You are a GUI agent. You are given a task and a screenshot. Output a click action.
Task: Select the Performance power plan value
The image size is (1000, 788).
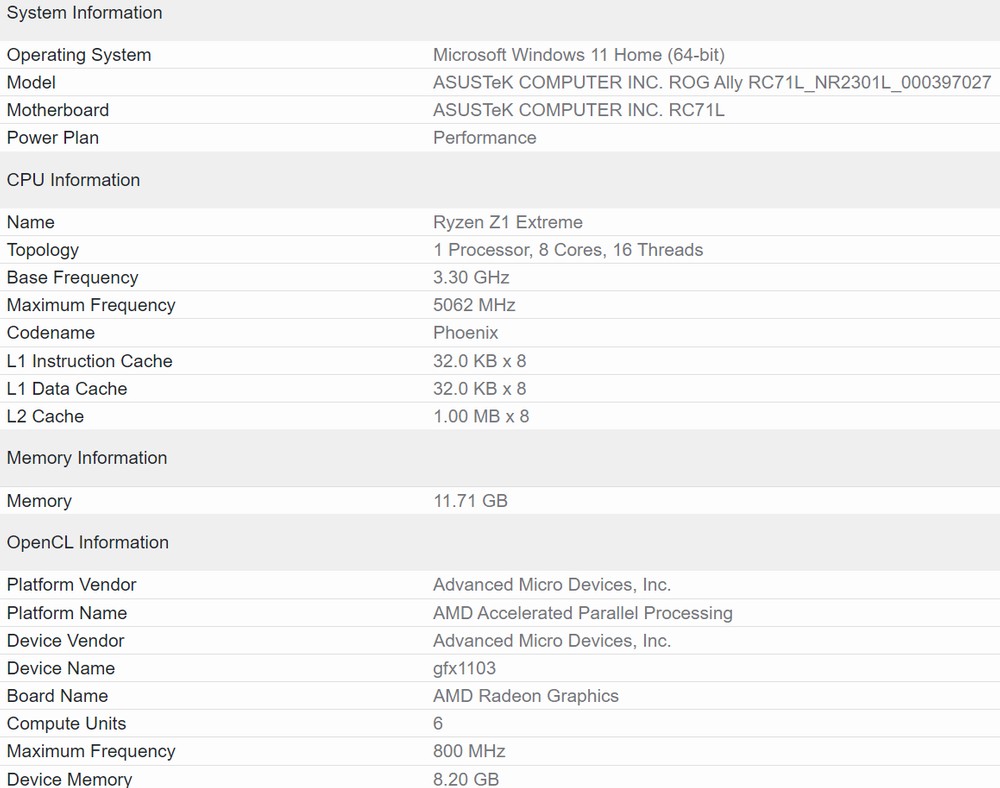484,138
